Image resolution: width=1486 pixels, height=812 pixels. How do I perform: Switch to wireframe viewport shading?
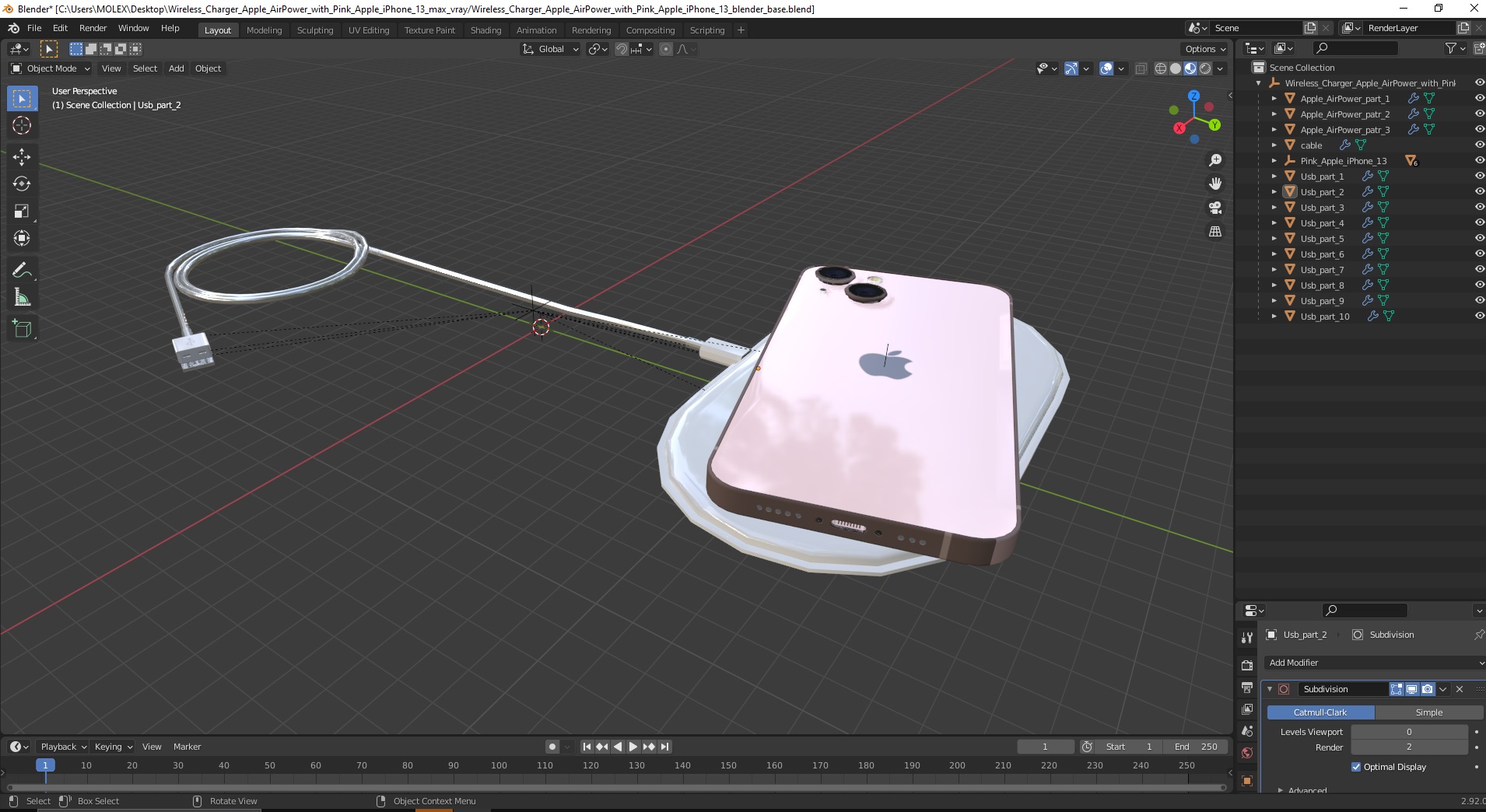[1161, 68]
